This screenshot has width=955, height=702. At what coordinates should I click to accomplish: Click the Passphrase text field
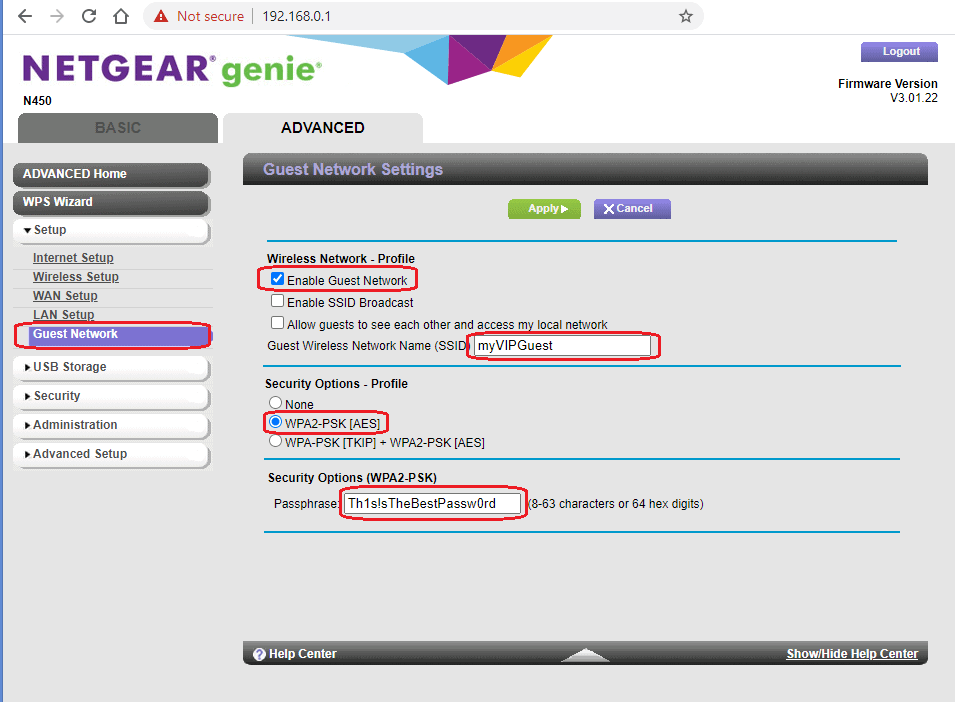tap(432, 503)
